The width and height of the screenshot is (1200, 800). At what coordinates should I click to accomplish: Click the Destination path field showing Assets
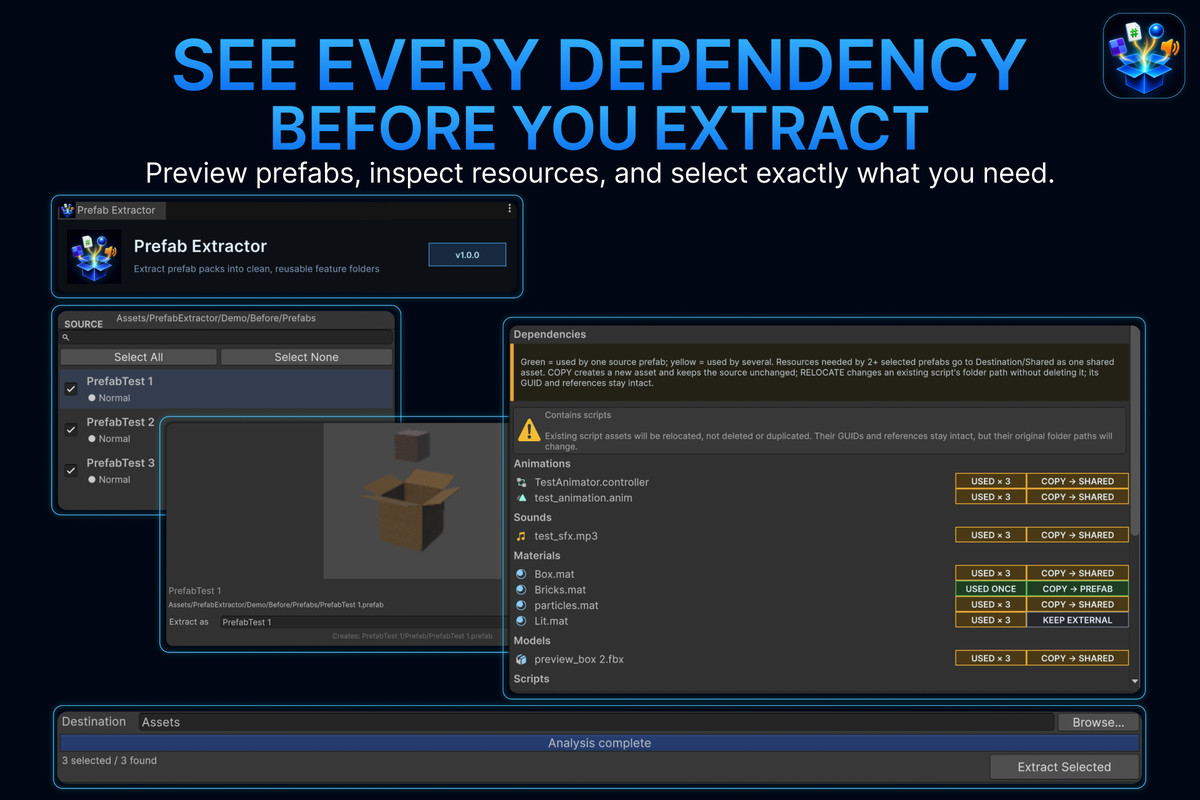[x=596, y=722]
